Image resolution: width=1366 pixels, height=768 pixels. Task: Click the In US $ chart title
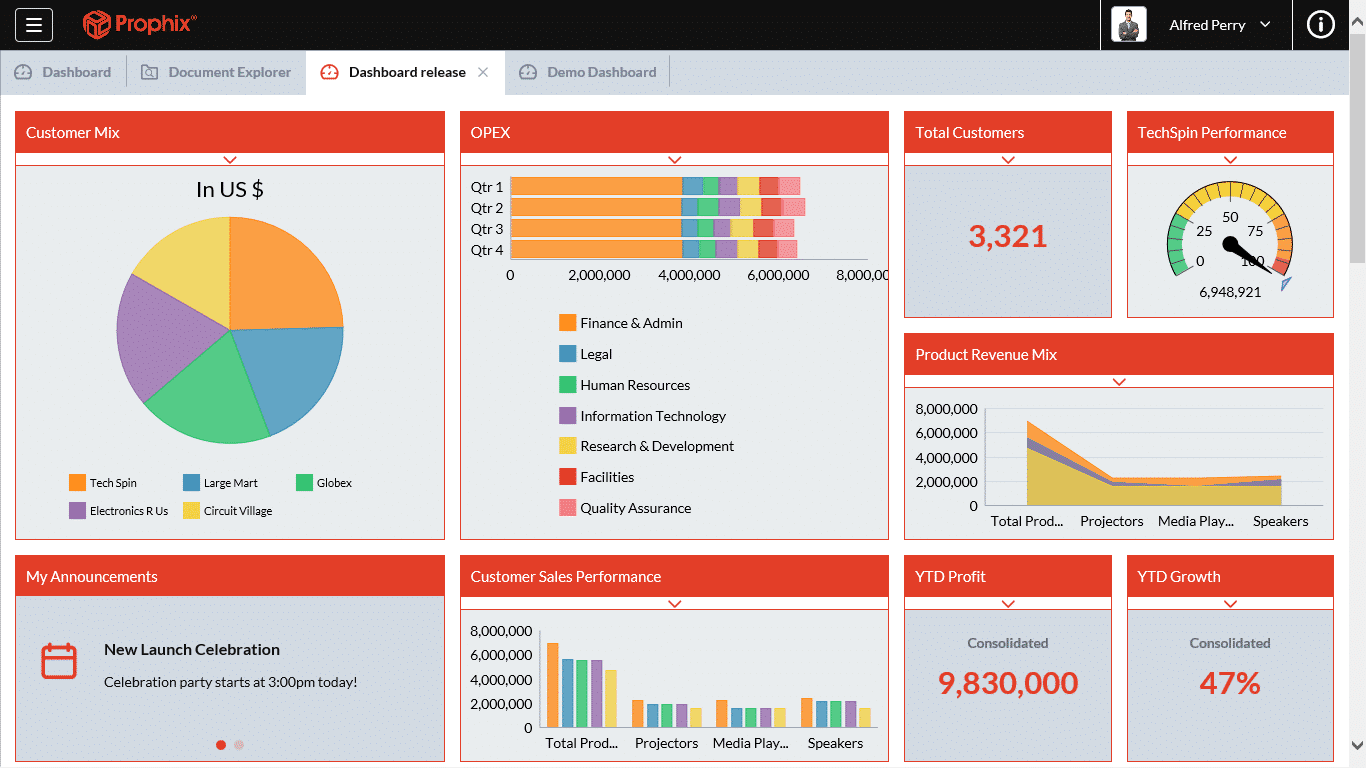pos(230,189)
